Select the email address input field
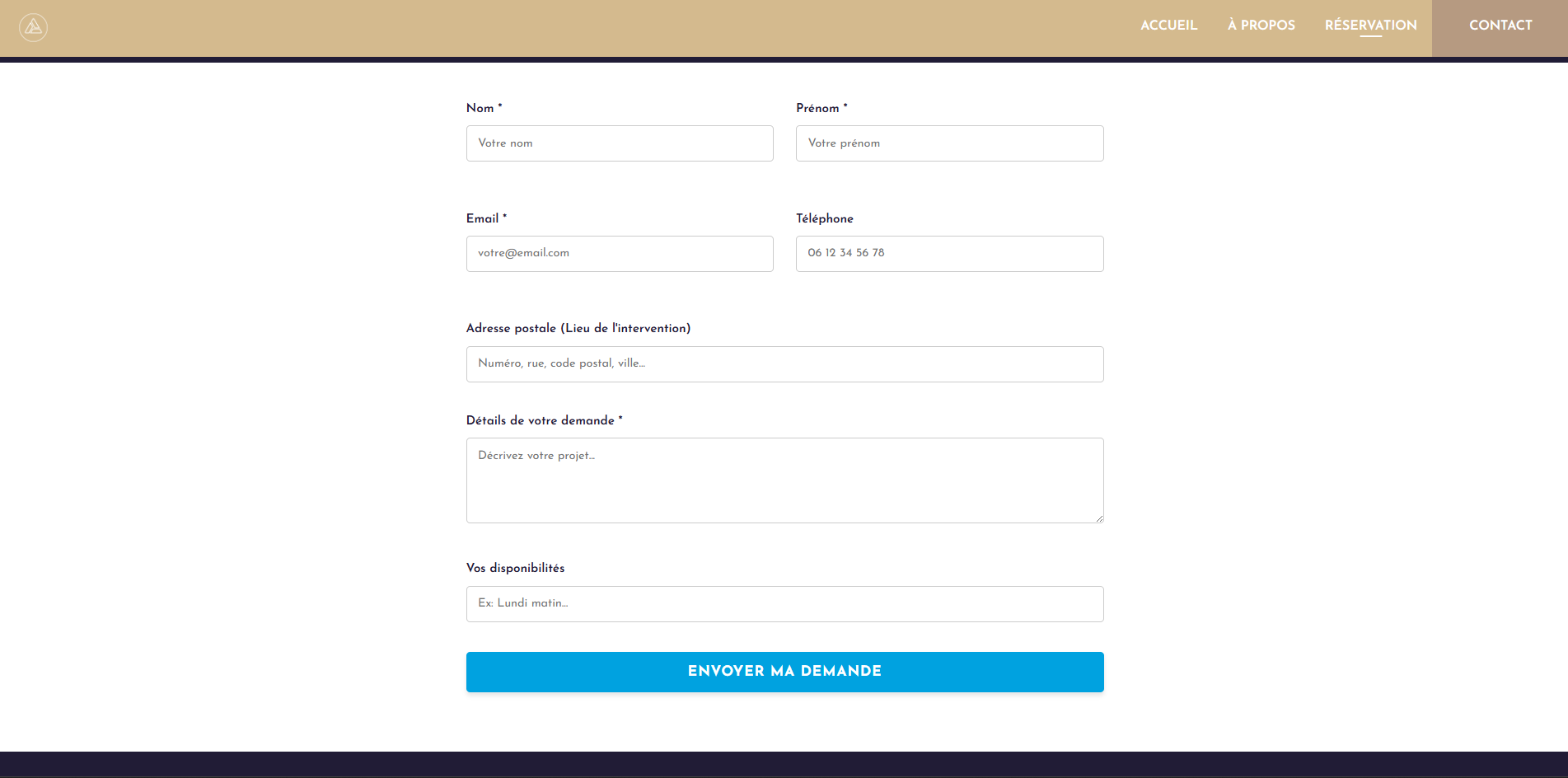The height and width of the screenshot is (778, 1568). click(x=620, y=254)
